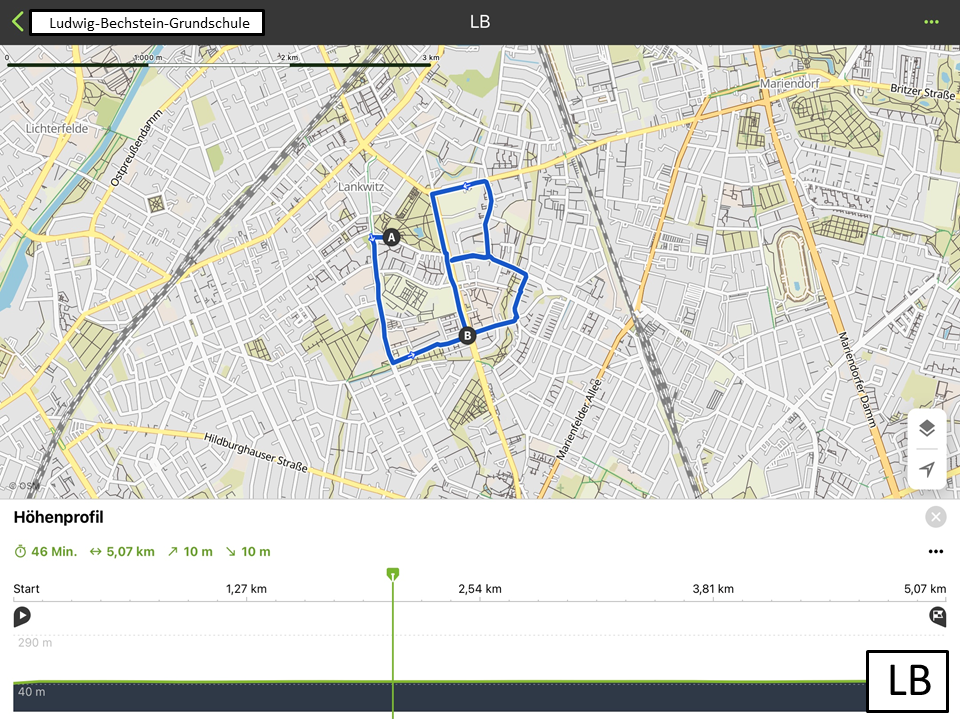This screenshot has height=720, width=960.
Task: Close the Höhenprofil panel
Action: click(x=936, y=517)
